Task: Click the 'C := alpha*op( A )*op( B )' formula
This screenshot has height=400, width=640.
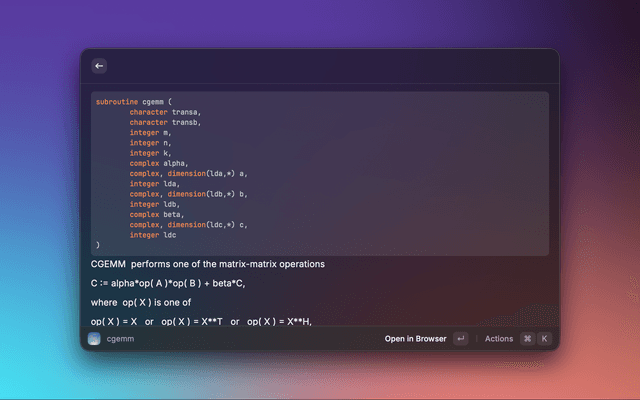Action: point(167,283)
